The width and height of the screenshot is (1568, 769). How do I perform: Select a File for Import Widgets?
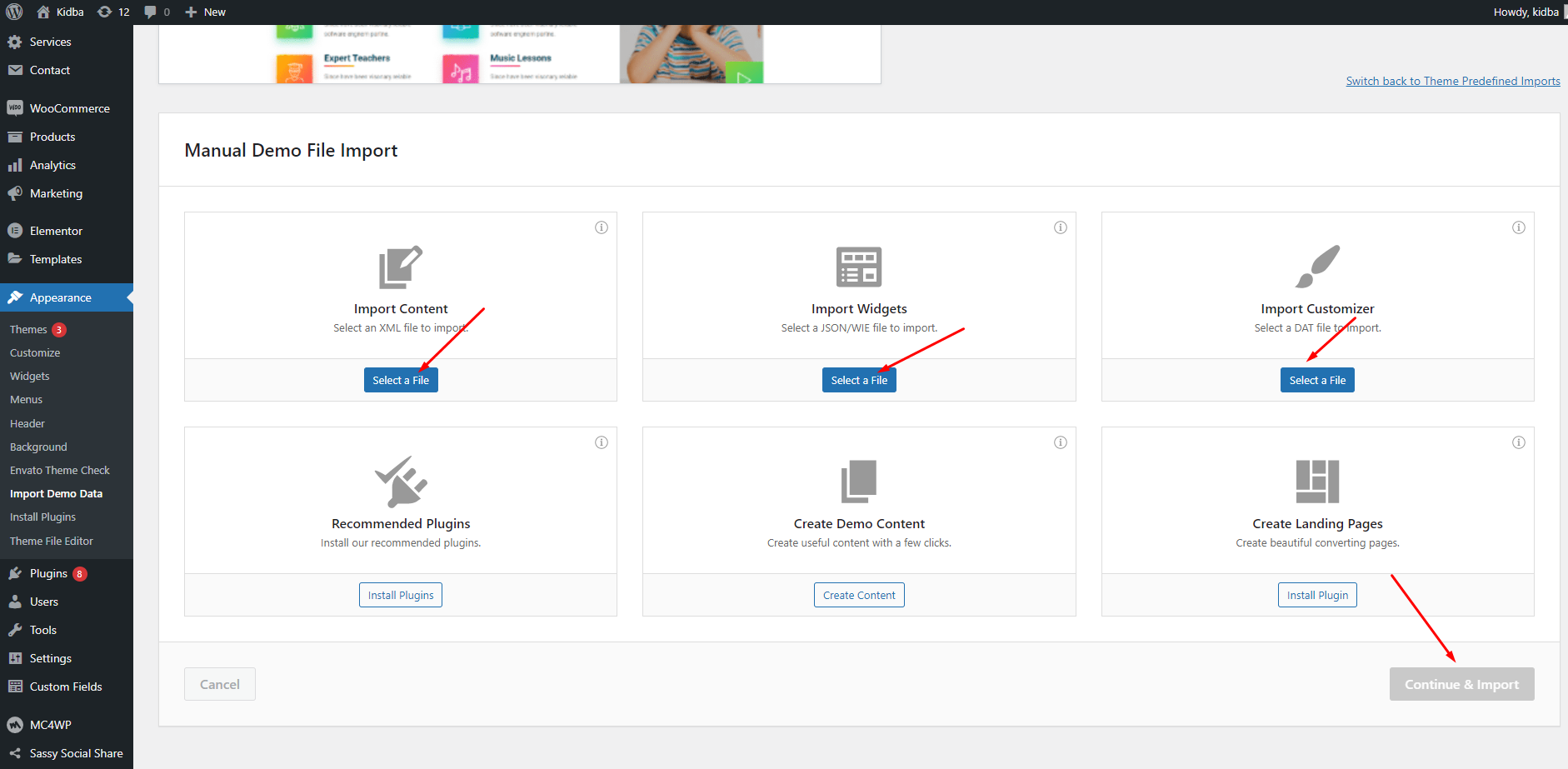coord(859,380)
